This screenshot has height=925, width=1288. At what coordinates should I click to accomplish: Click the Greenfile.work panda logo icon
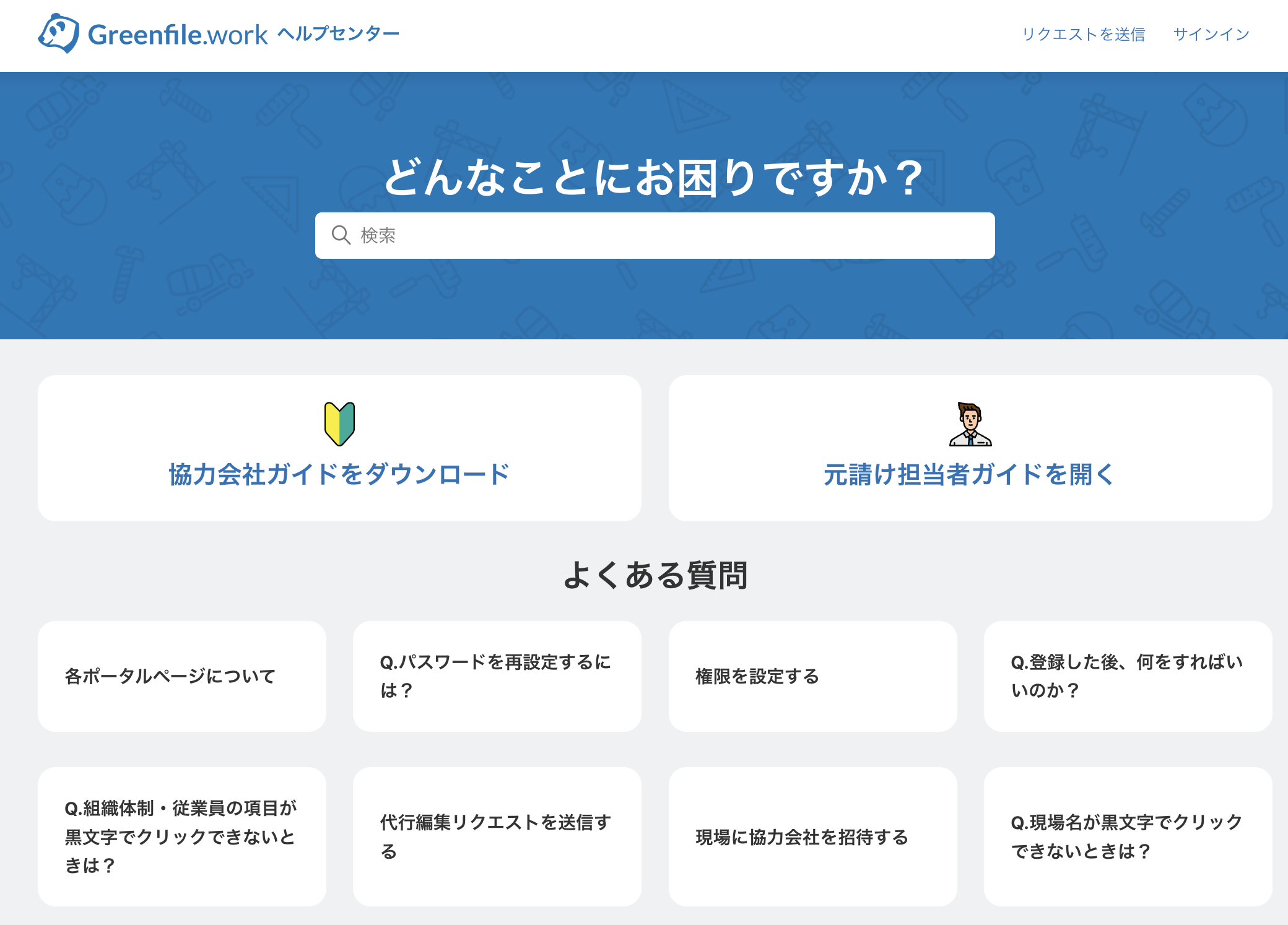point(58,32)
